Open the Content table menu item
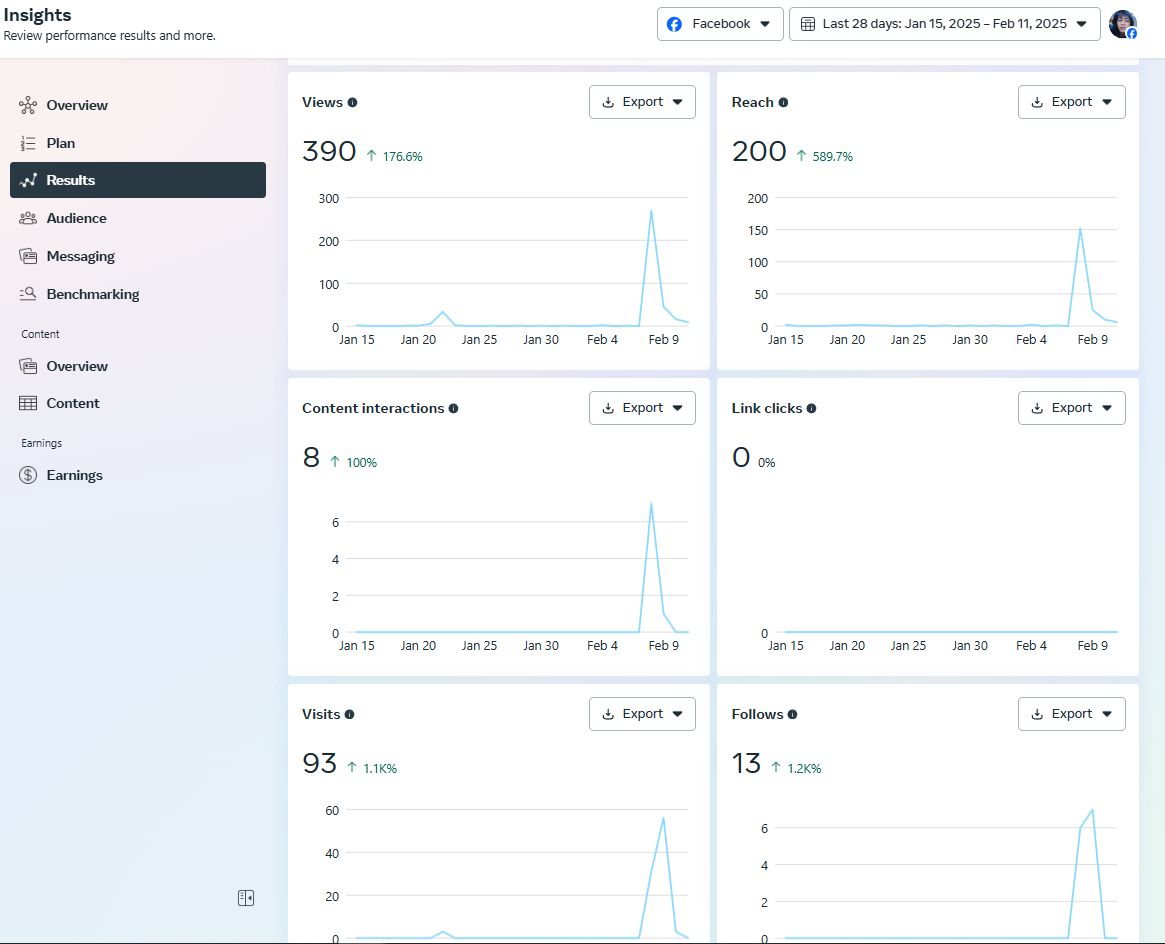Viewport: 1165px width, 944px height. tap(73, 403)
